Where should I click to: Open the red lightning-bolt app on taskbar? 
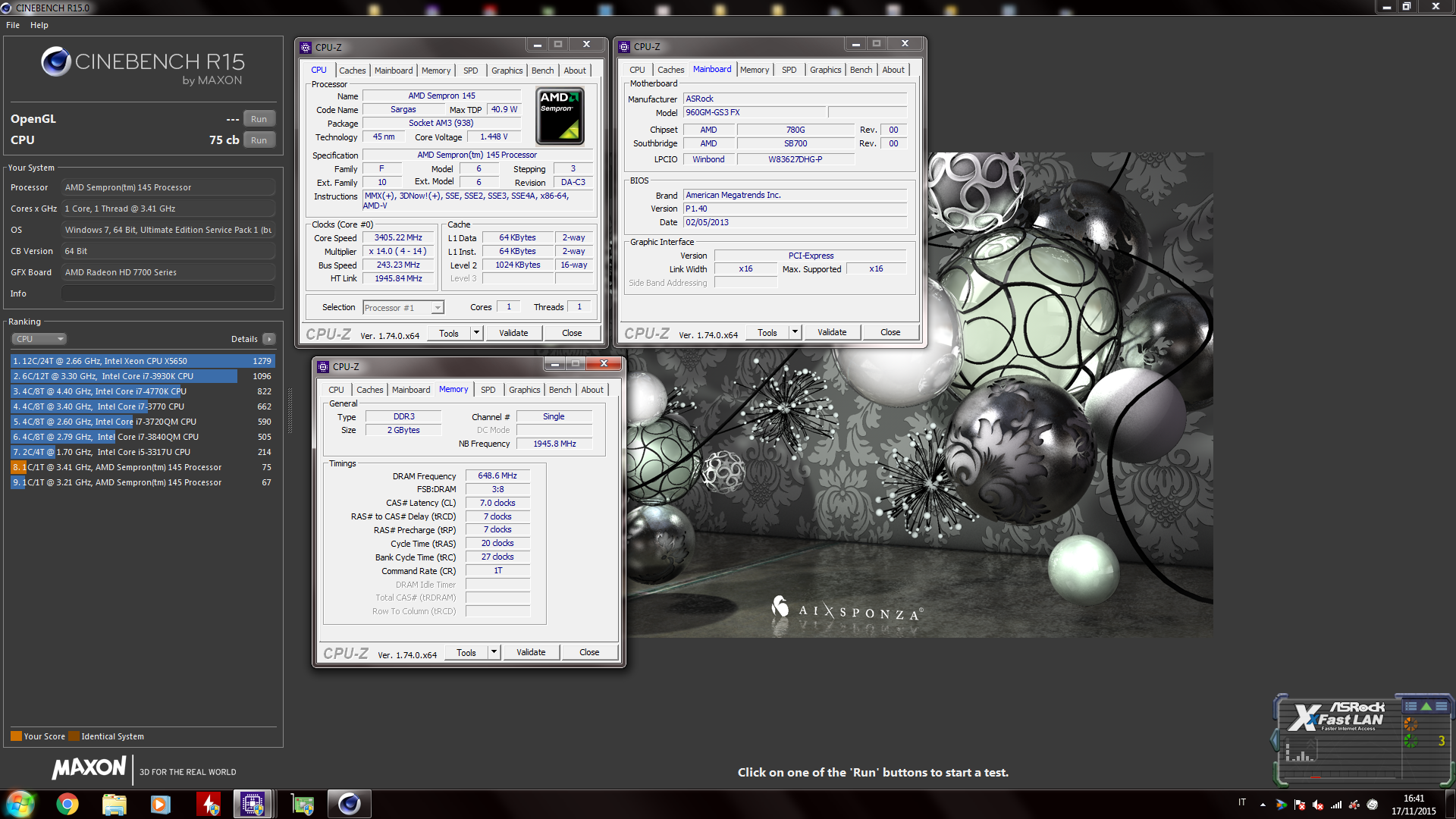[x=208, y=804]
